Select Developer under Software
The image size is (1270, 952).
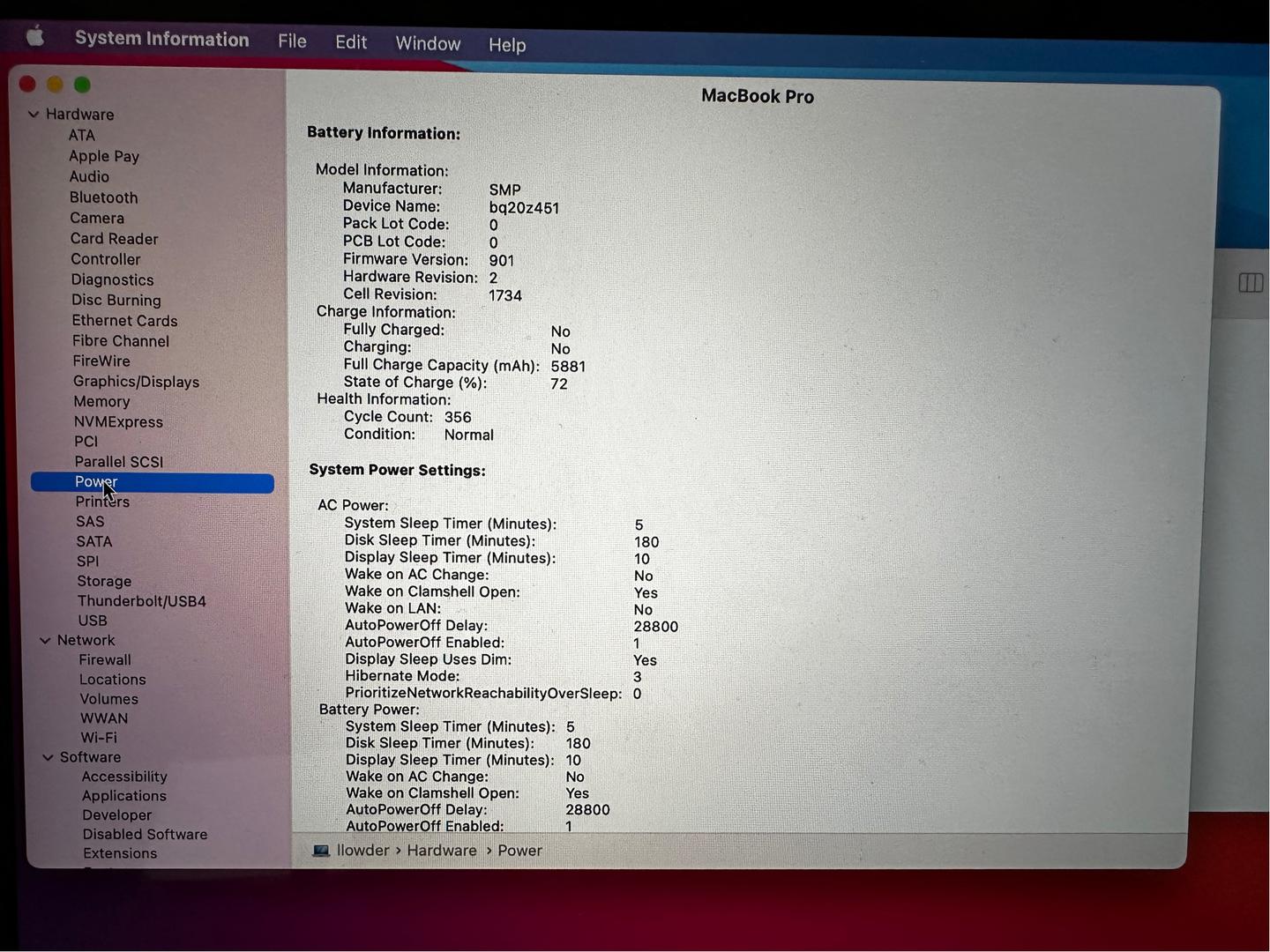117,815
